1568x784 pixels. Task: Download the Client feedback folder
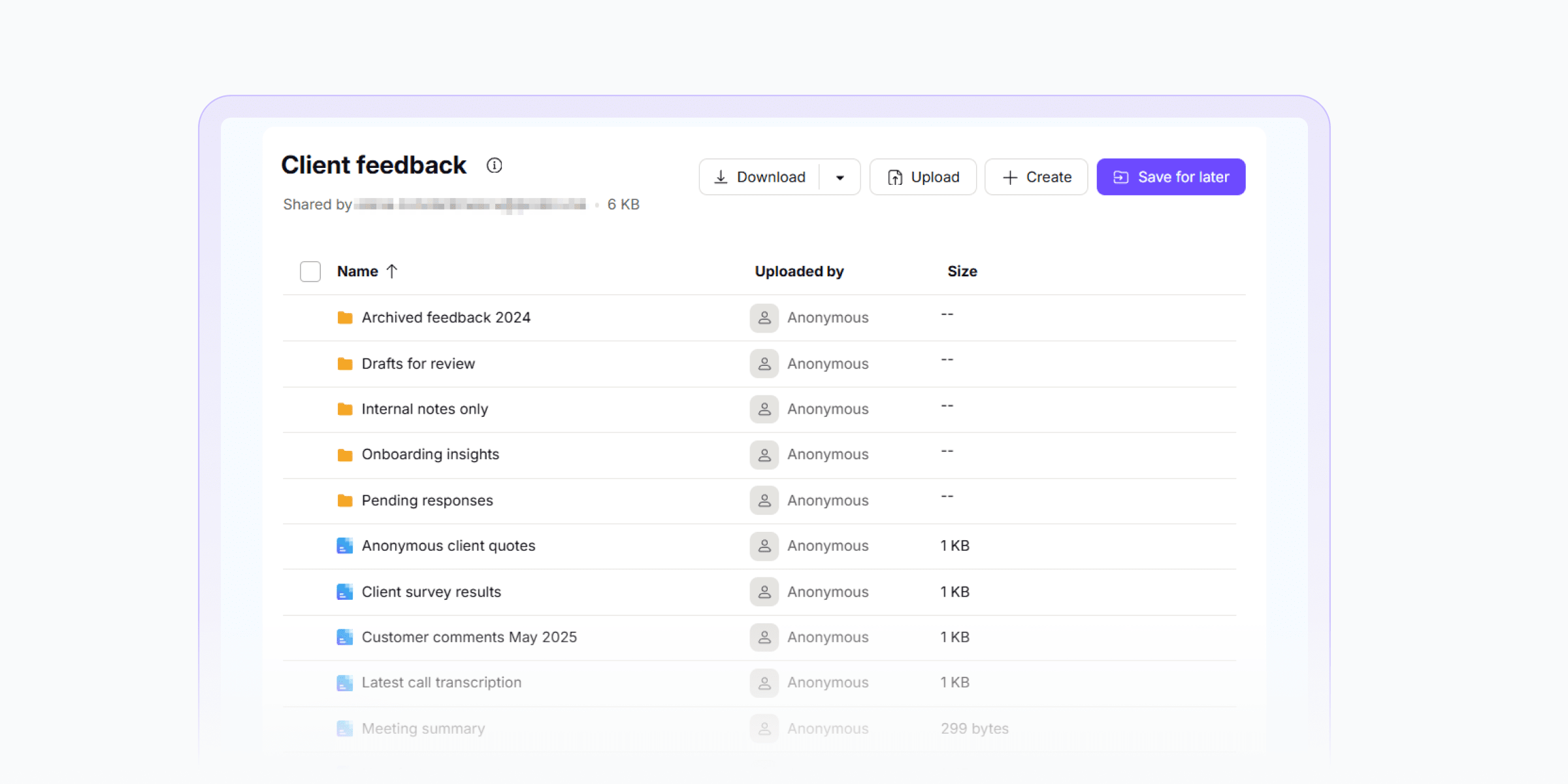click(x=760, y=177)
